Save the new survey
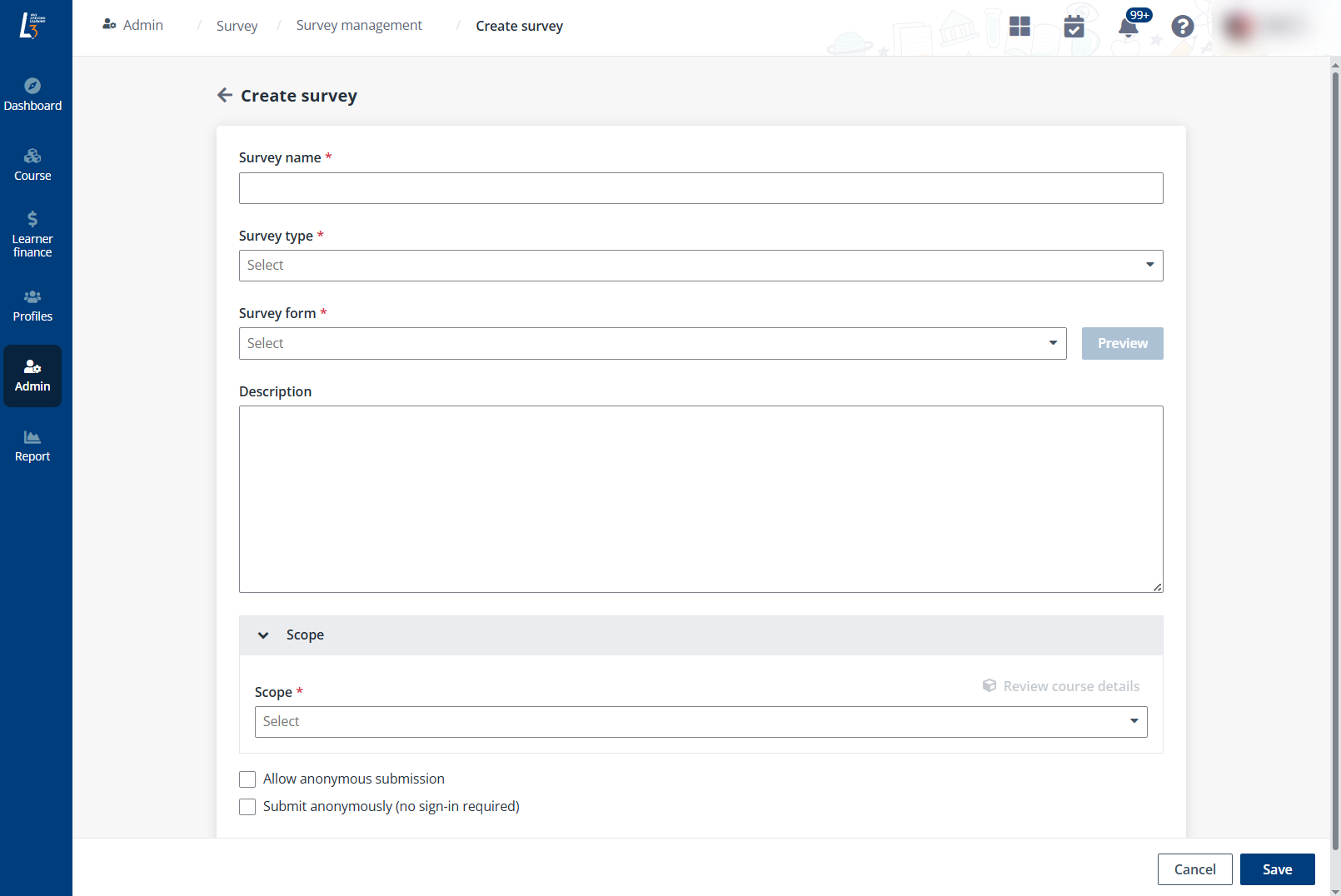 (1277, 869)
